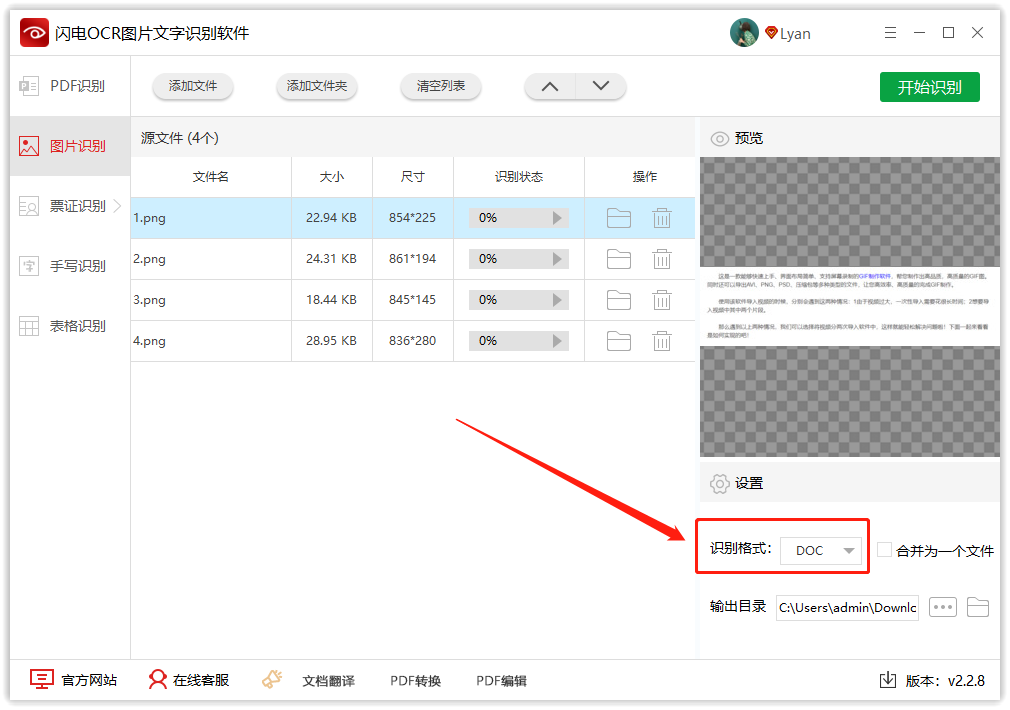Switch to 票证识别 mode in sidebar
The width and height of the screenshot is (1010, 710).
(x=66, y=206)
